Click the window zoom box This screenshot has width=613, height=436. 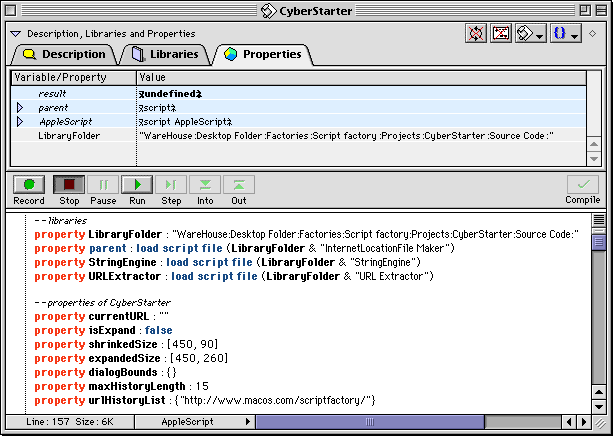[x=585, y=11]
